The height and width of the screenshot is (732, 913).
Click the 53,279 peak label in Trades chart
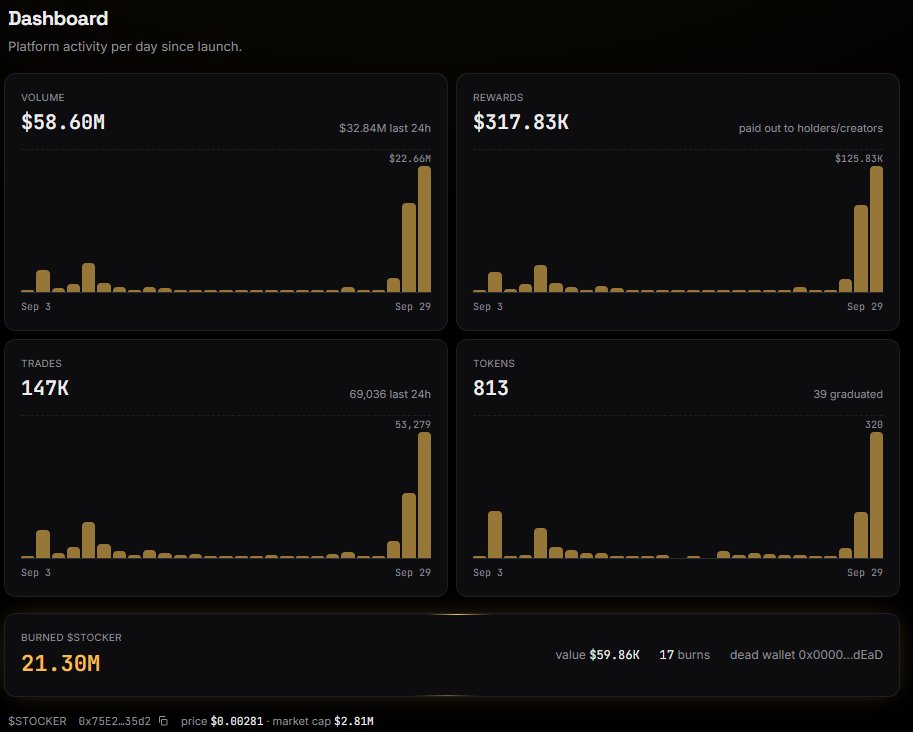[413, 425]
